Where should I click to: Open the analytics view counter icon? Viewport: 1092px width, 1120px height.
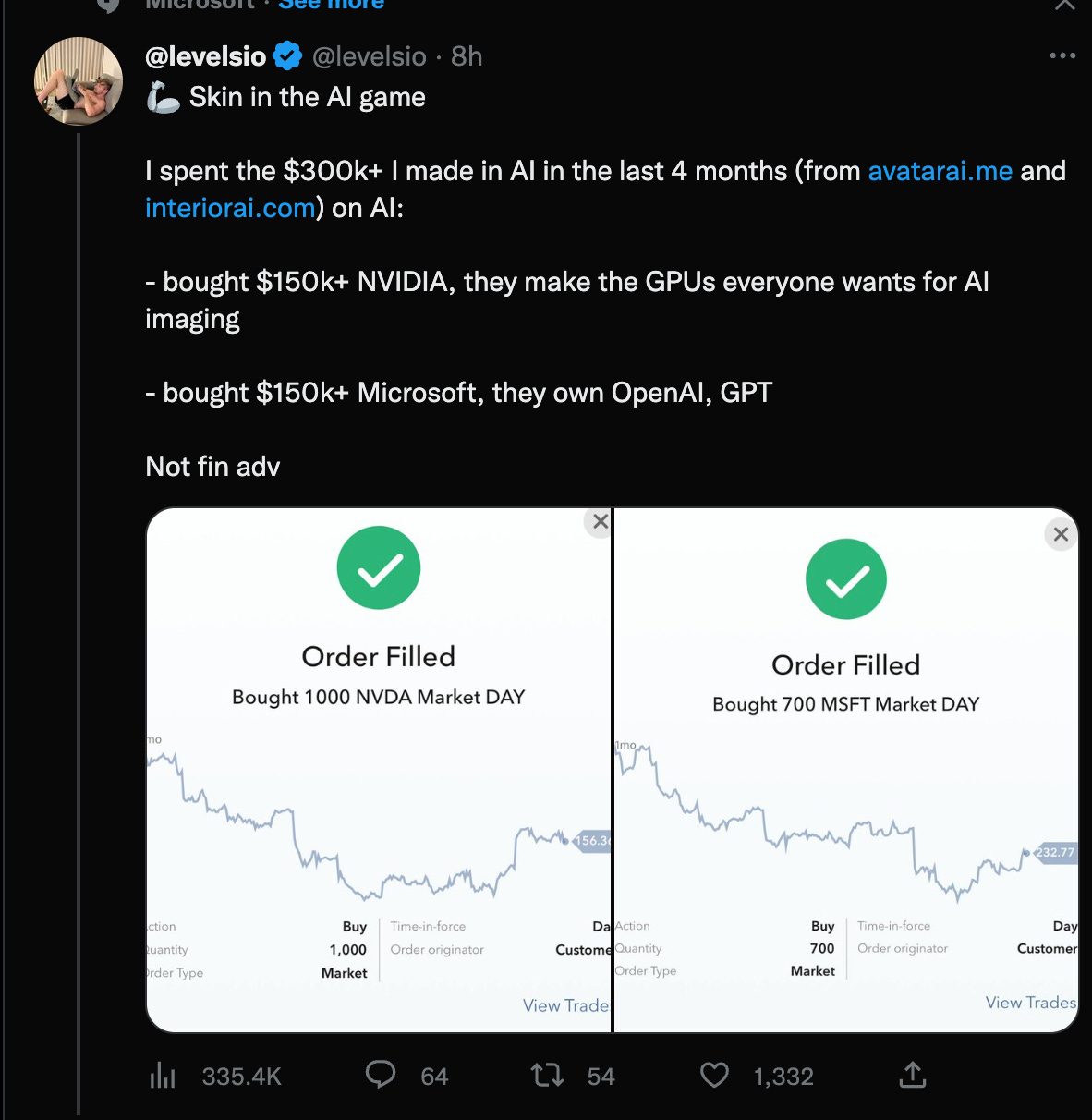click(x=163, y=1076)
